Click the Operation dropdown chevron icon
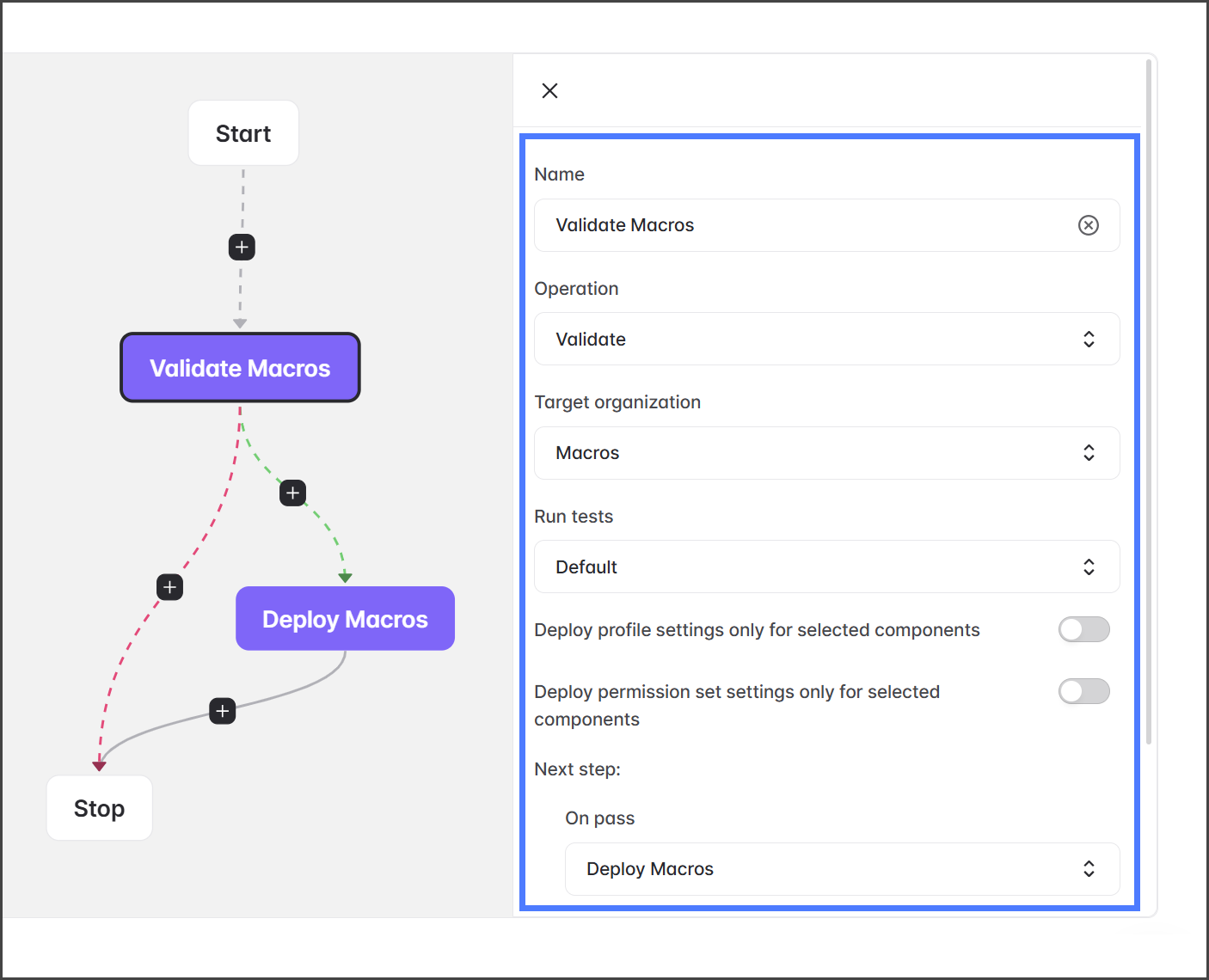Image resolution: width=1209 pixels, height=980 pixels. 1089,340
